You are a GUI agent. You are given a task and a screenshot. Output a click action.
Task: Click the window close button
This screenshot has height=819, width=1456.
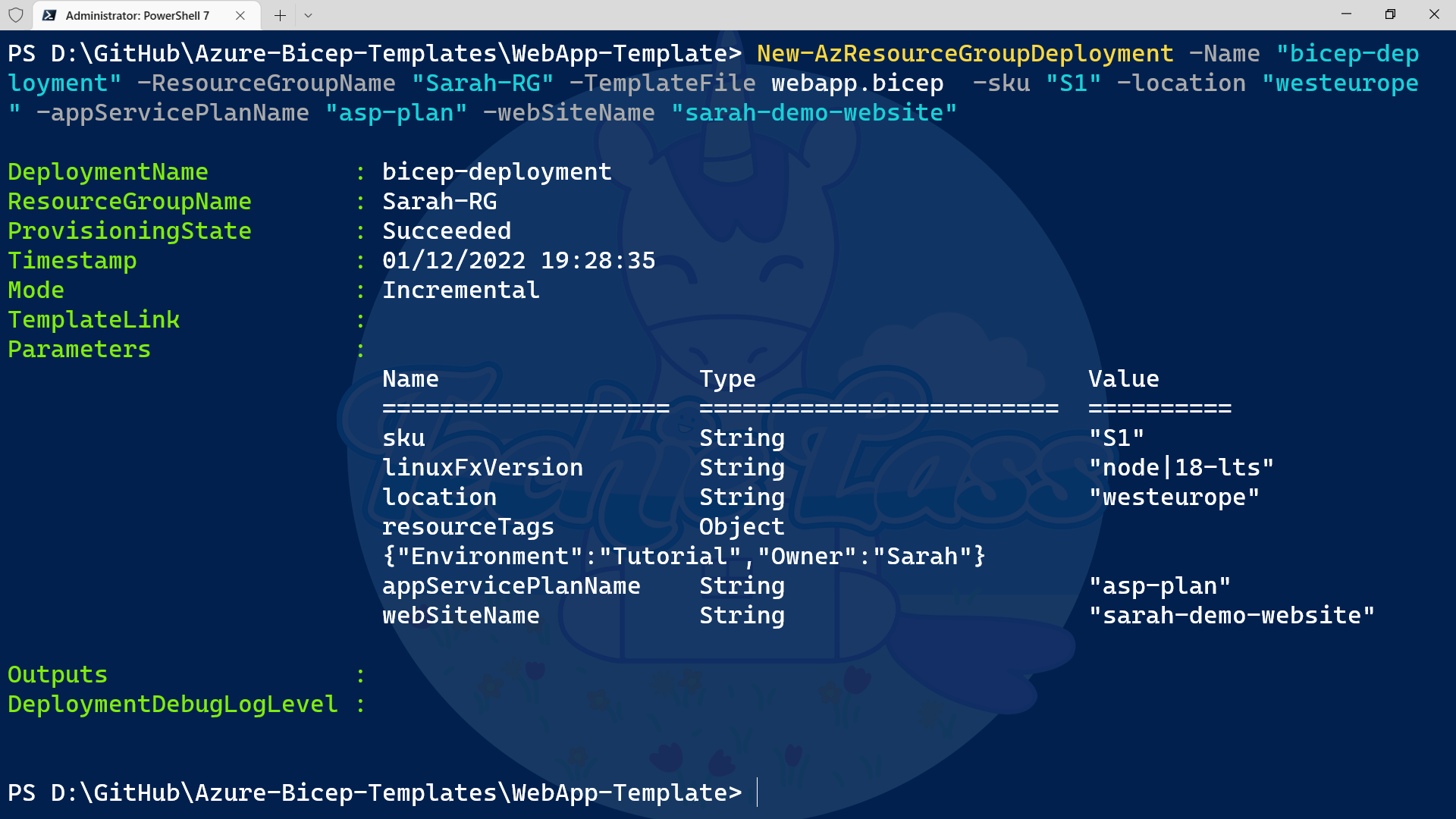(1436, 14)
